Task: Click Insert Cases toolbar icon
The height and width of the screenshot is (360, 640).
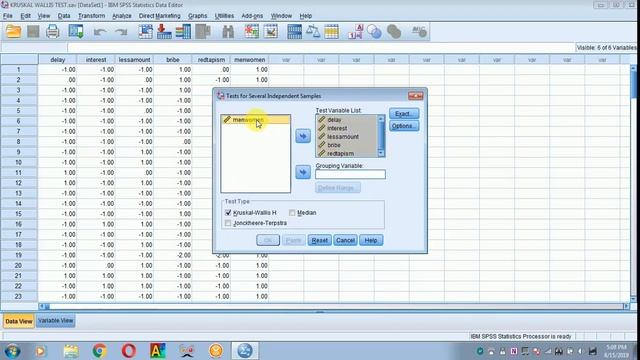Action: coord(251,31)
